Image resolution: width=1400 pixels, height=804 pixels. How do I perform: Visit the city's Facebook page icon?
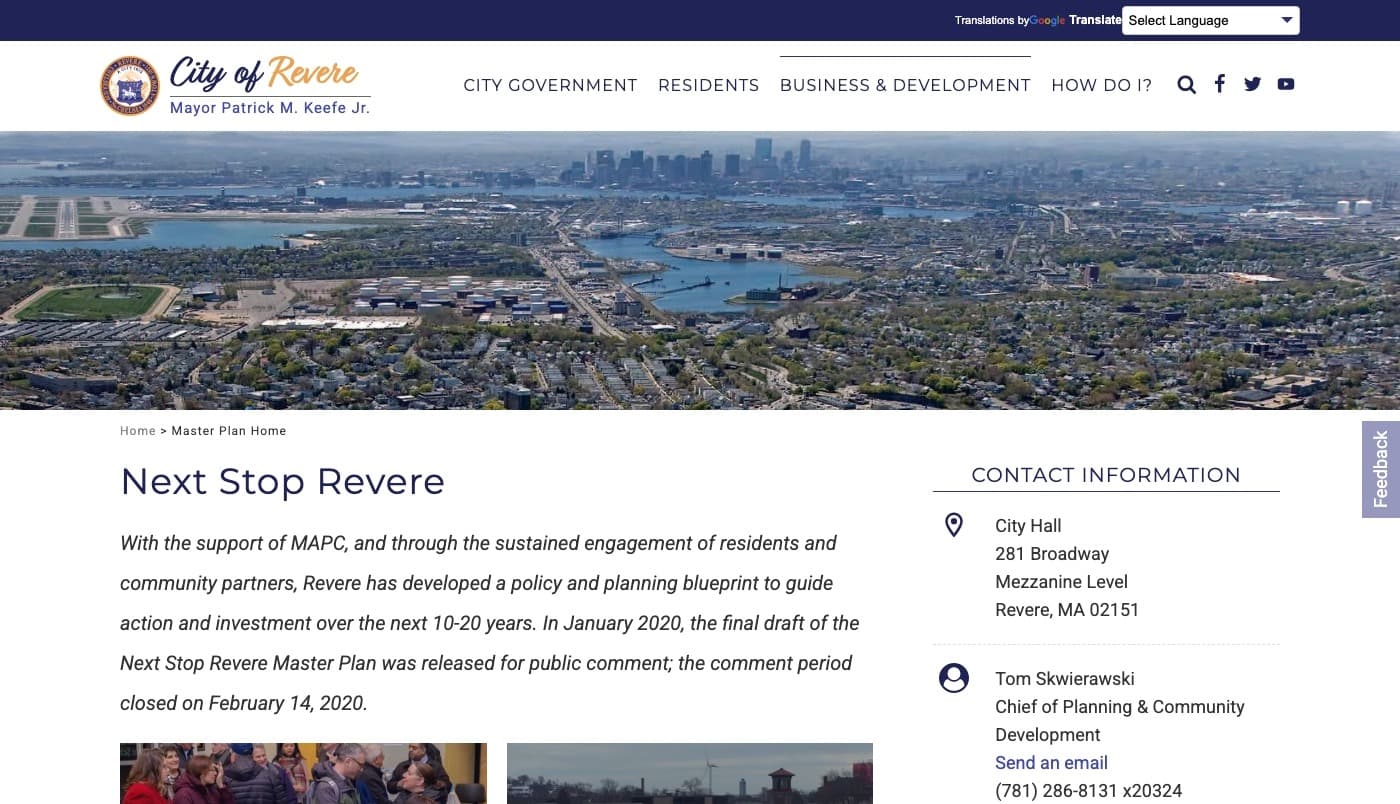point(1219,84)
